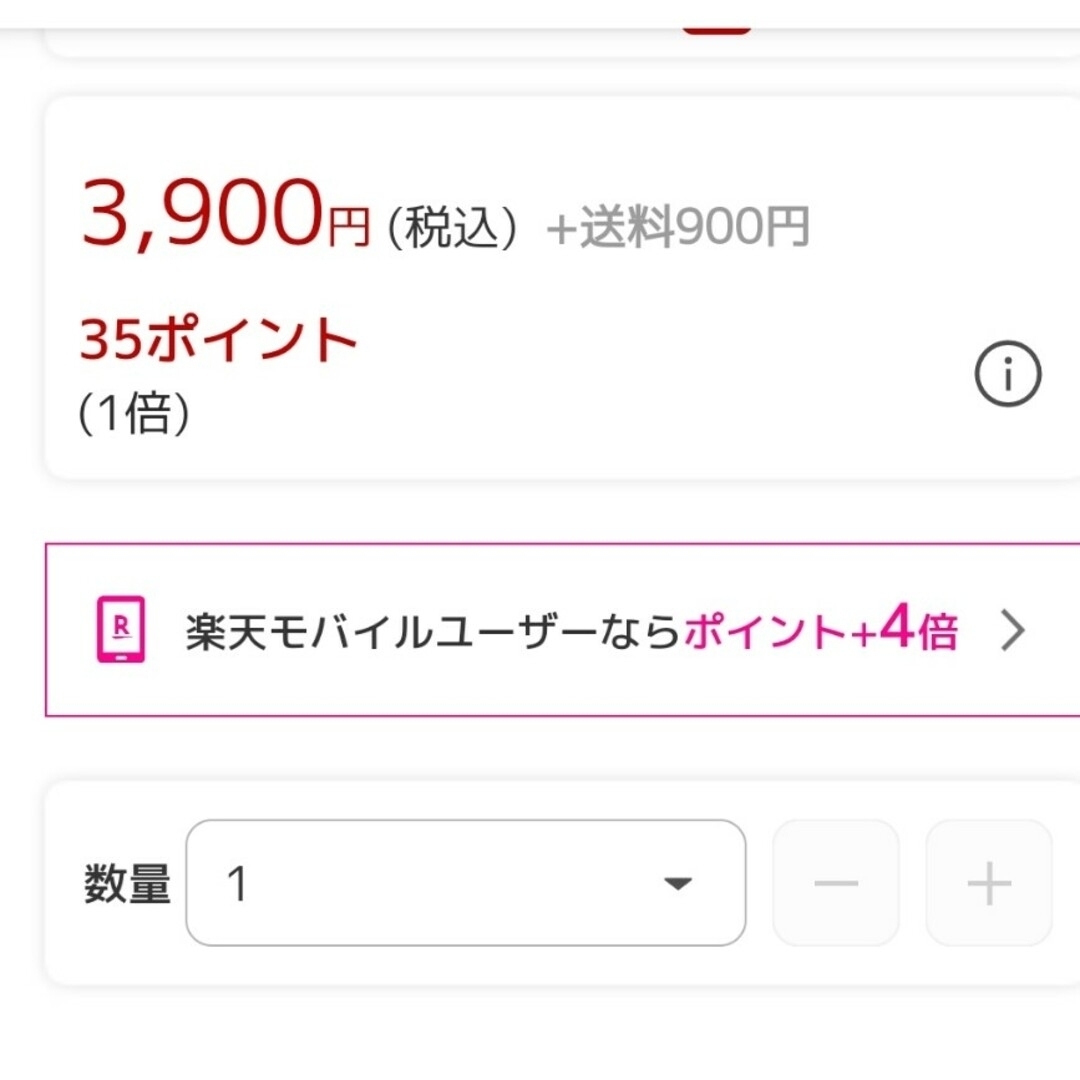Click the current quantity value 1

(x=236, y=884)
